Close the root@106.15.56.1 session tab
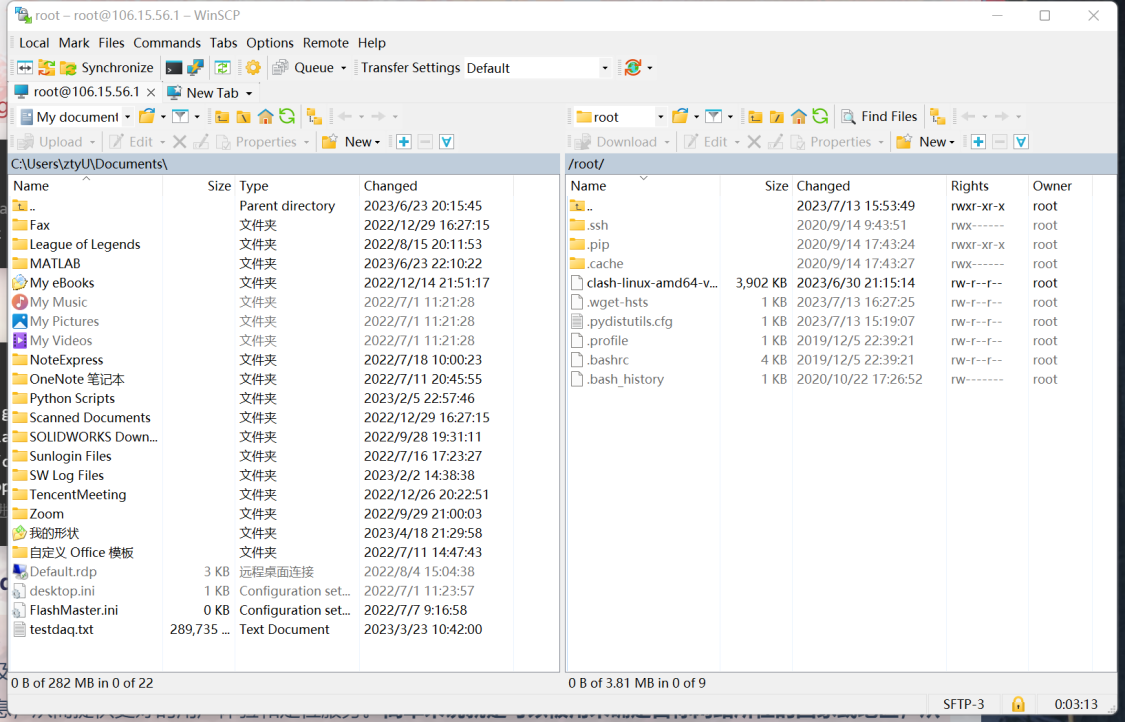This screenshot has width=1125, height=722. click(x=151, y=93)
